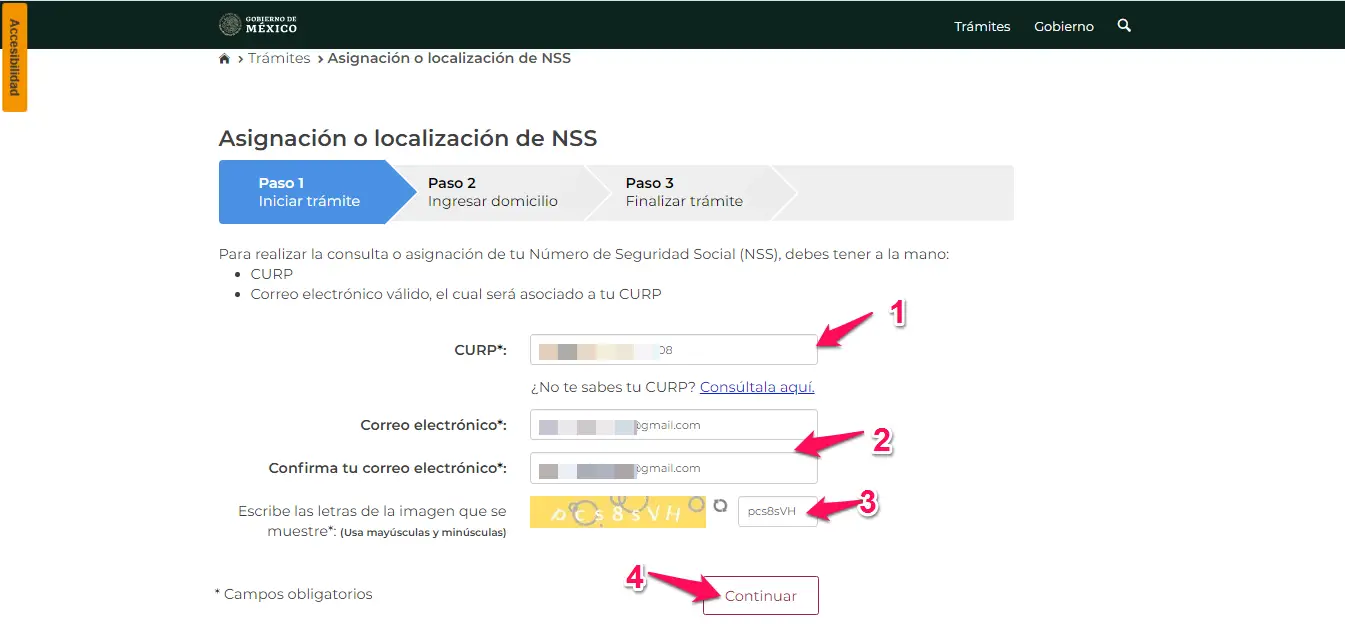Image resolution: width=1345 pixels, height=624 pixels.
Task: Open the Accesibilidad side tab
Action: (14, 56)
